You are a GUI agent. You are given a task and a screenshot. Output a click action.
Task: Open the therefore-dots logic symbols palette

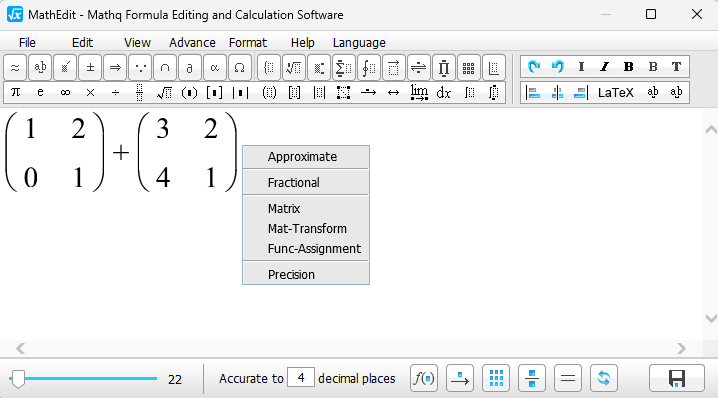pyautogui.click(x=140, y=68)
